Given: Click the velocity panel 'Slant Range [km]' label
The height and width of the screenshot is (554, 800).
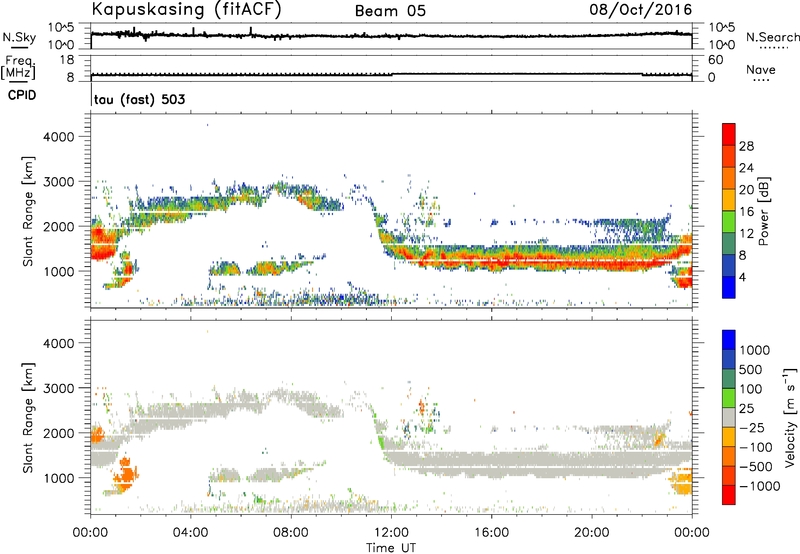Looking at the screenshot, I should click(28, 418).
